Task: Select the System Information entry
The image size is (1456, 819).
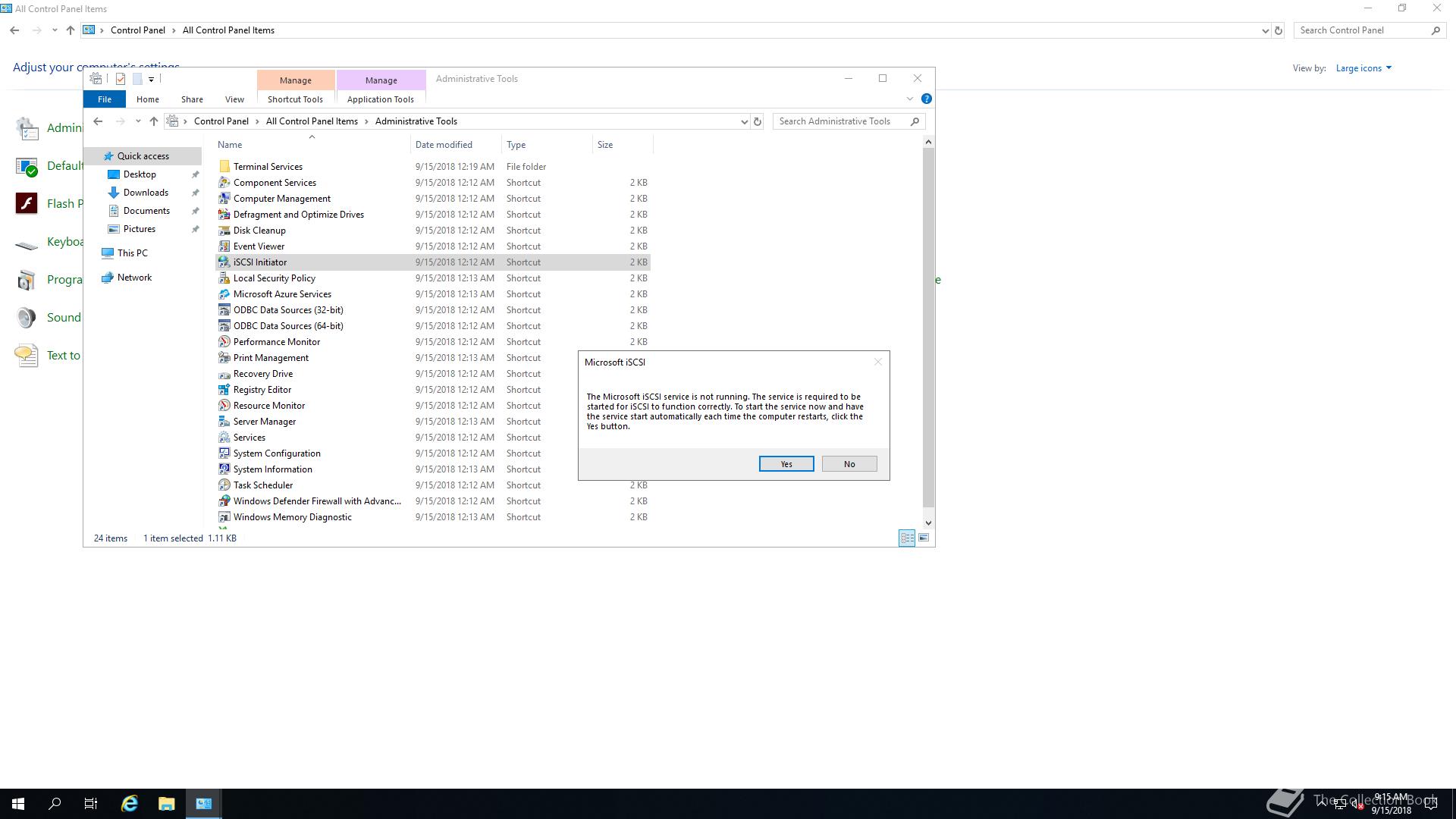Action: point(433,469)
